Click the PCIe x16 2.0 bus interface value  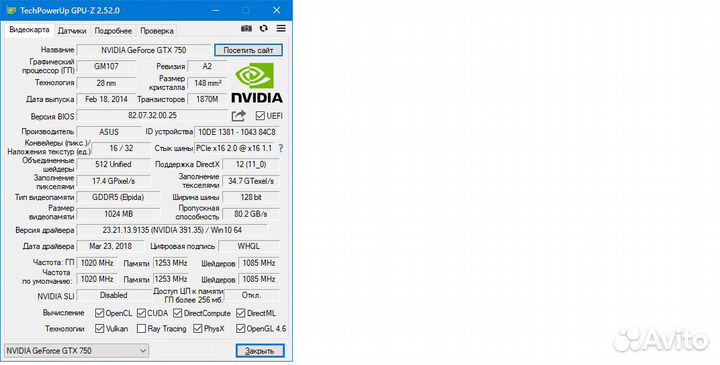(234, 148)
